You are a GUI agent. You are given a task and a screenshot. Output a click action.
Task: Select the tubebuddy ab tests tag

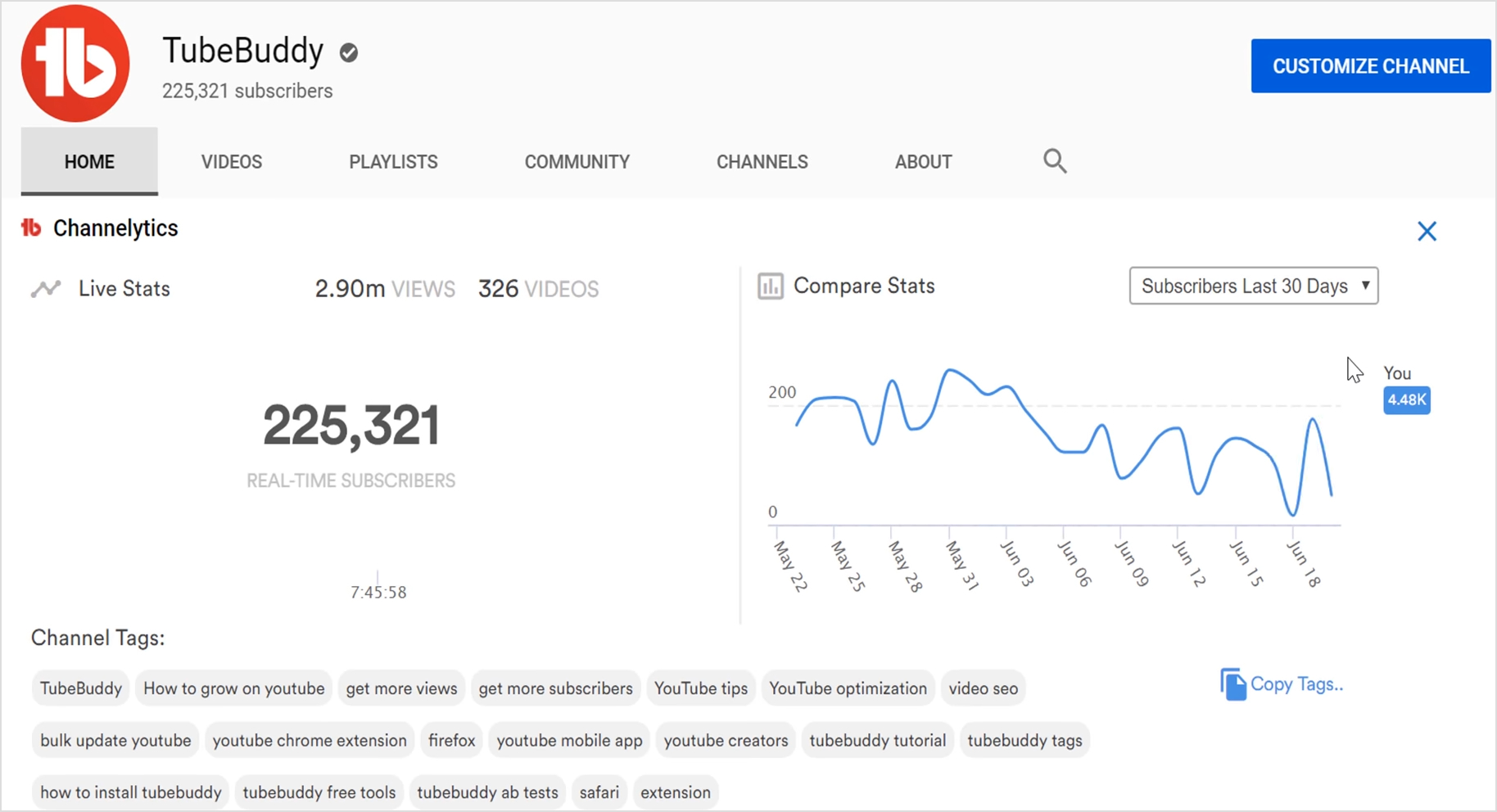point(487,793)
